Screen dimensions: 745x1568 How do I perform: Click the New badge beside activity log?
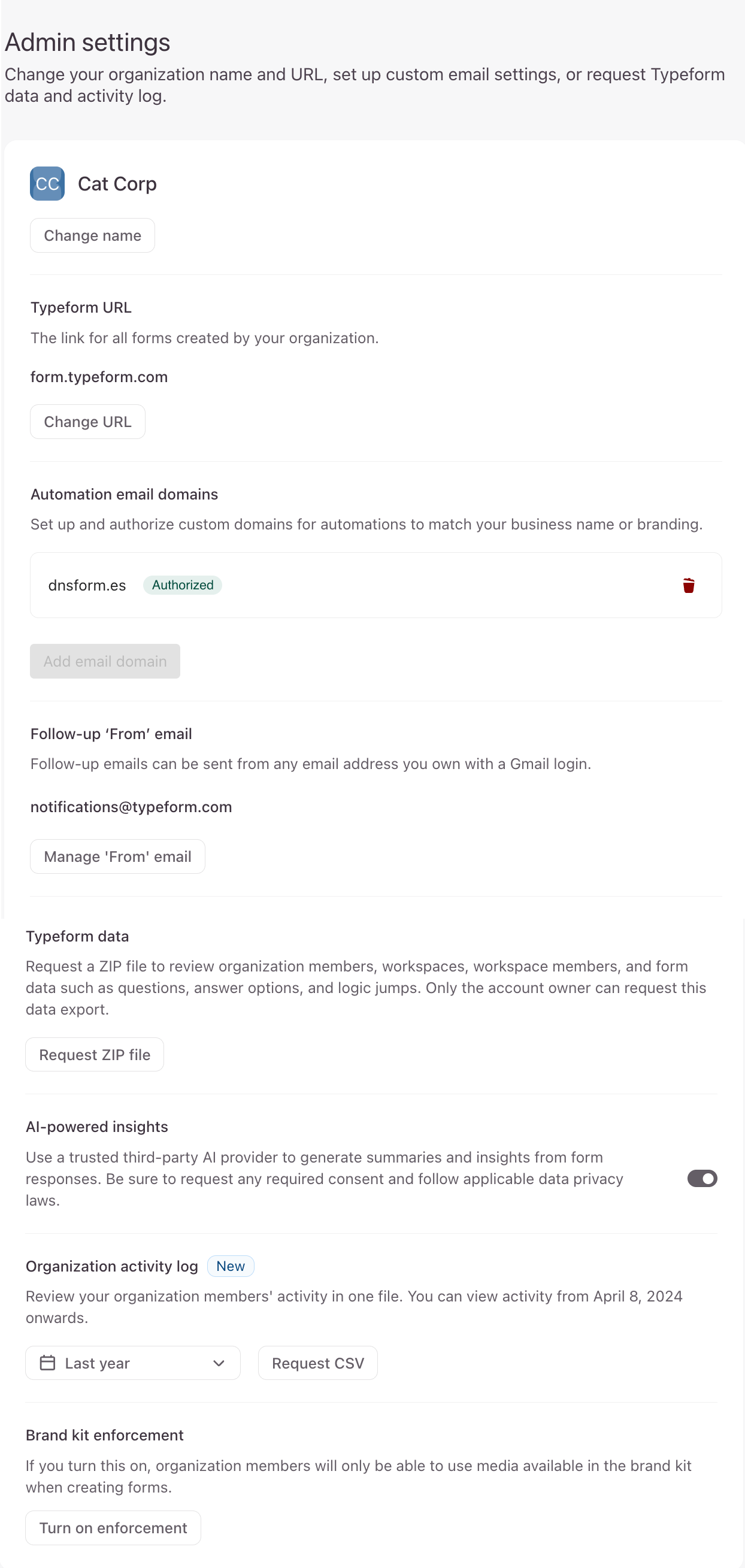point(231,1266)
